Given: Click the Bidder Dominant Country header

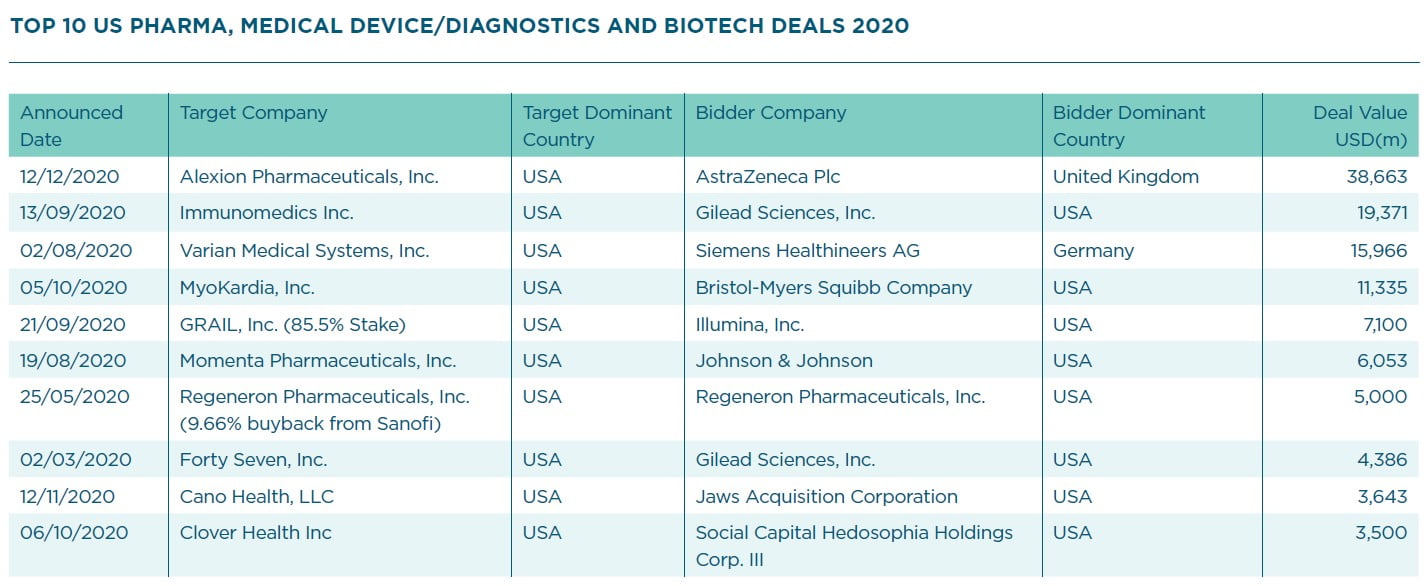Looking at the screenshot, I should point(1129,126).
